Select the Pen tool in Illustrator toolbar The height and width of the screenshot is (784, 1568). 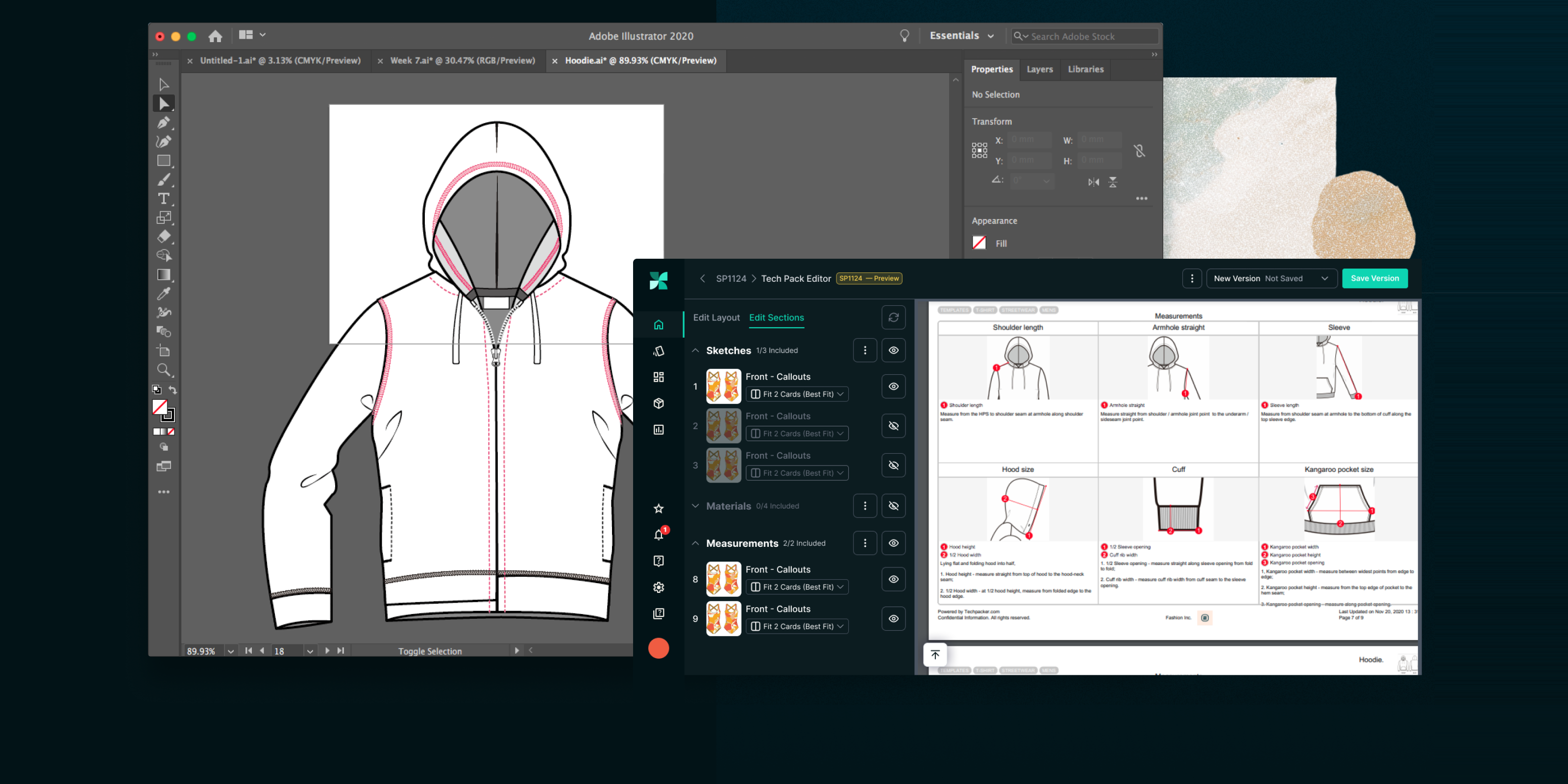(x=164, y=122)
